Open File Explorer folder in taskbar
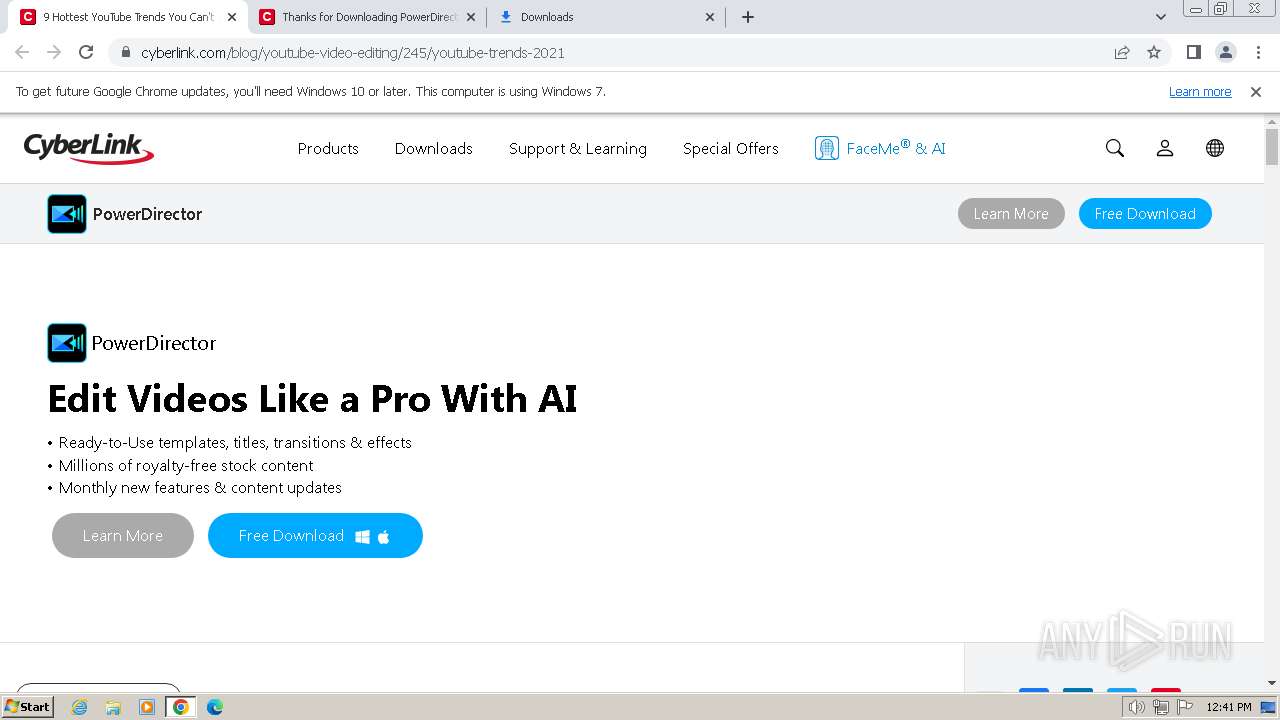1280x720 pixels. [113, 707]
